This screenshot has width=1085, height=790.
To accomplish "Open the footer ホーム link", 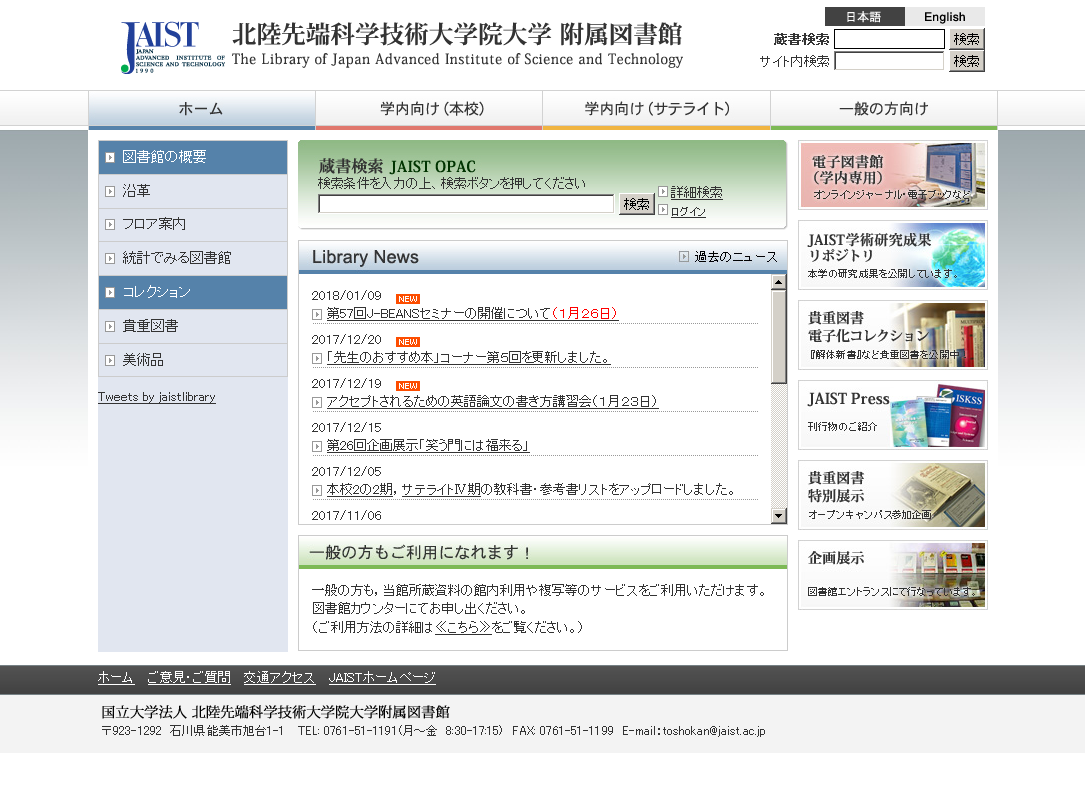I will (x=116, y=678).
